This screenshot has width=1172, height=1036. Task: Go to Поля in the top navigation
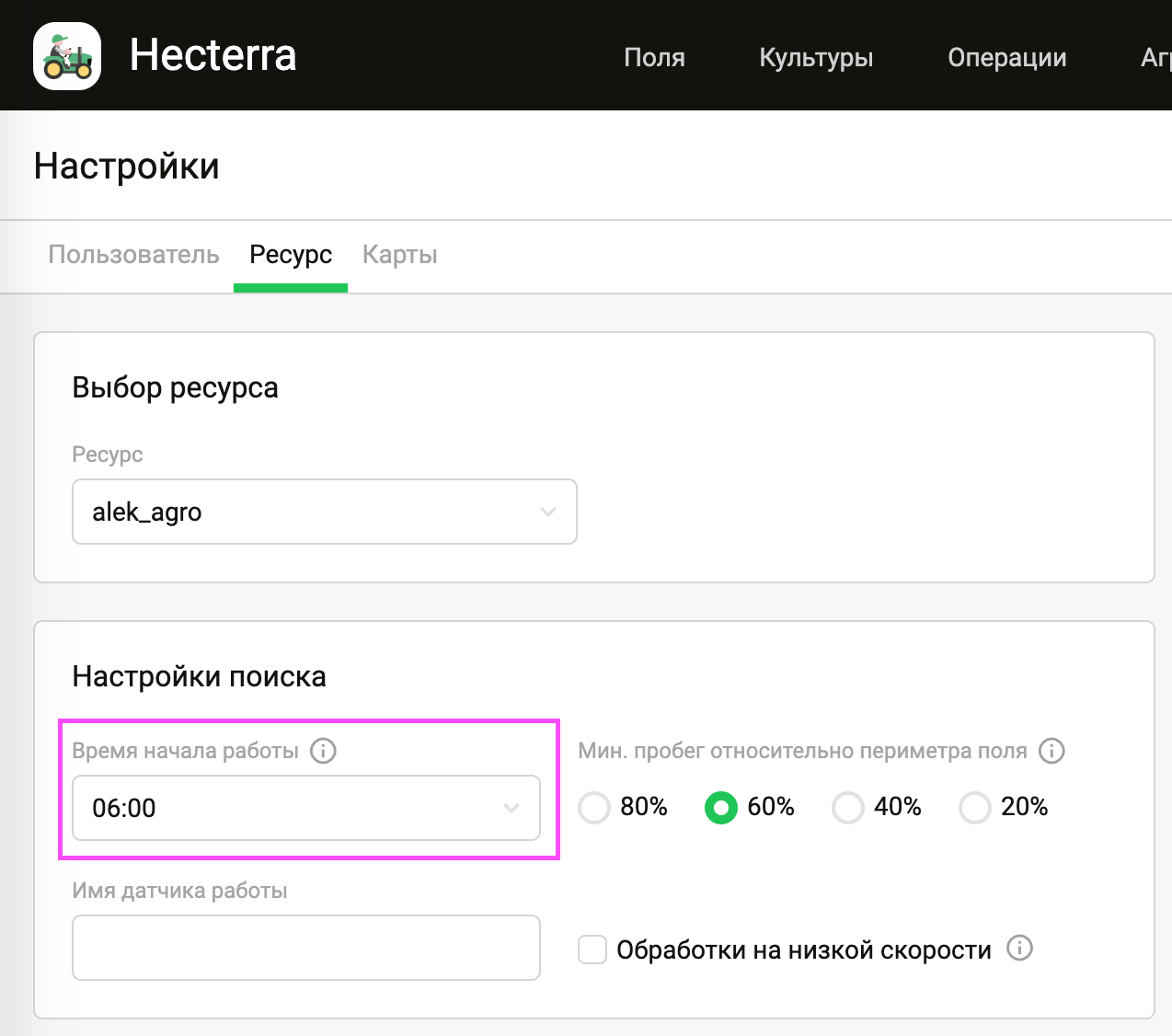(654, 57)
